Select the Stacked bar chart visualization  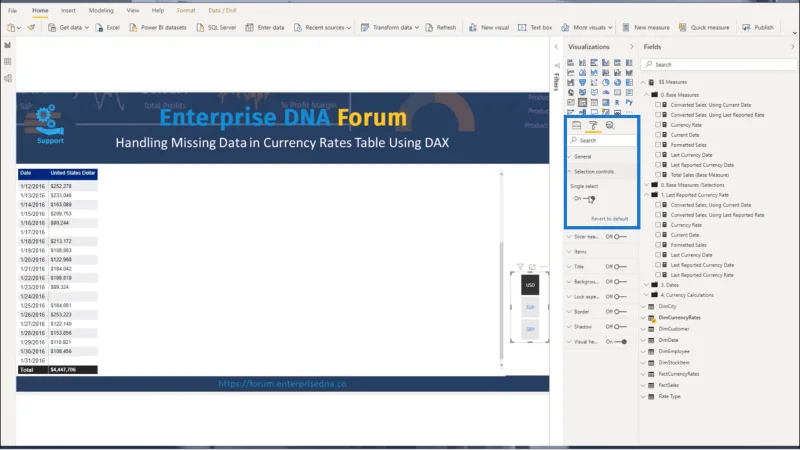(x=570, y=63)
